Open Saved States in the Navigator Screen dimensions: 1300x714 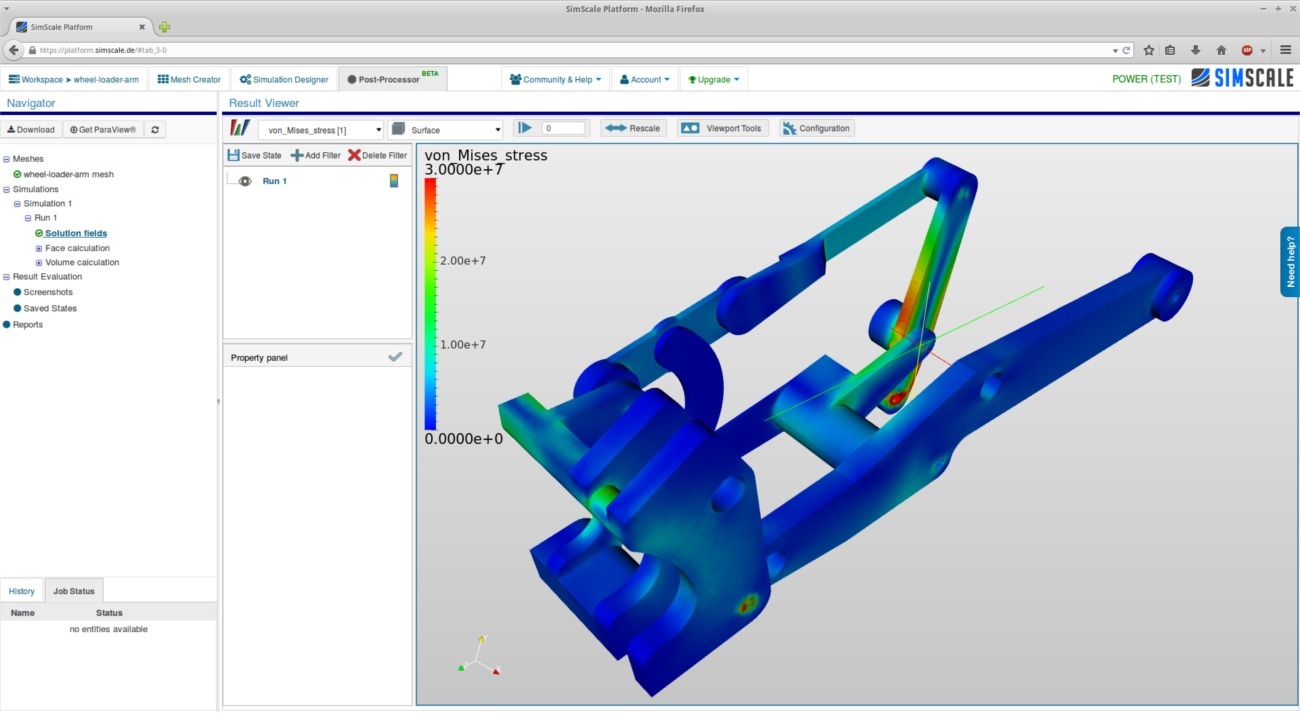[50, 308]
